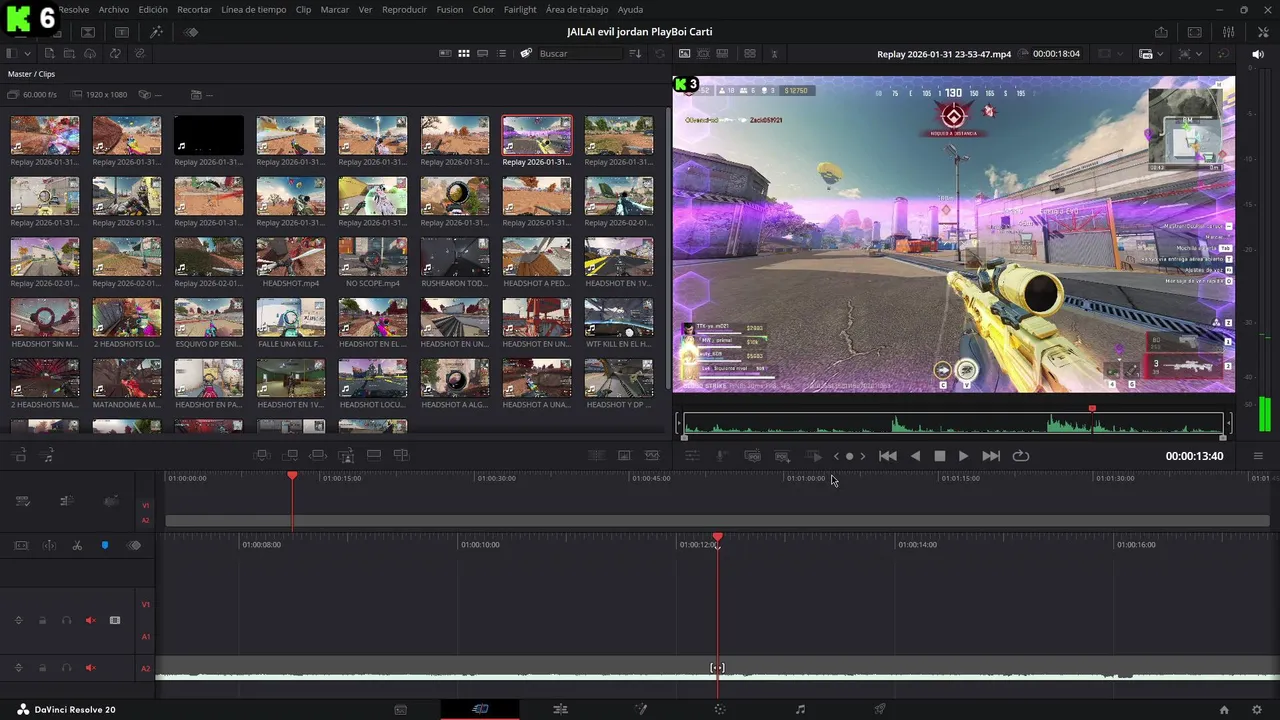1280x720 pixels.
Task: Click the play reverse button
Action: 915,456
